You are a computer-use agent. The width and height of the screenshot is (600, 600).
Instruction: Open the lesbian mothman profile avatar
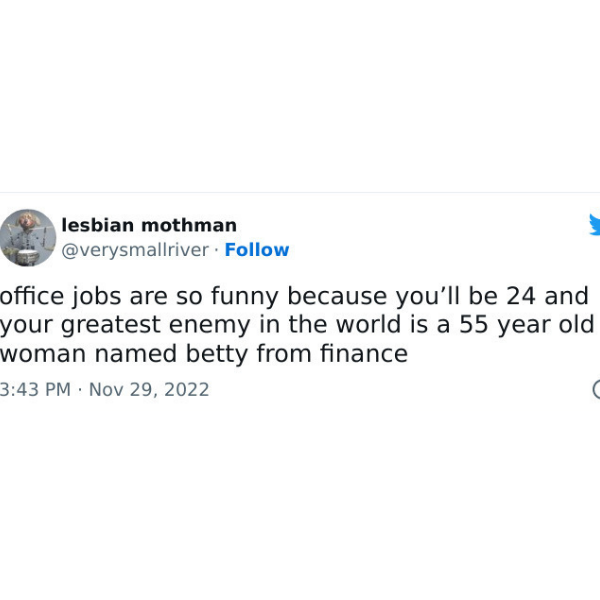28,238
